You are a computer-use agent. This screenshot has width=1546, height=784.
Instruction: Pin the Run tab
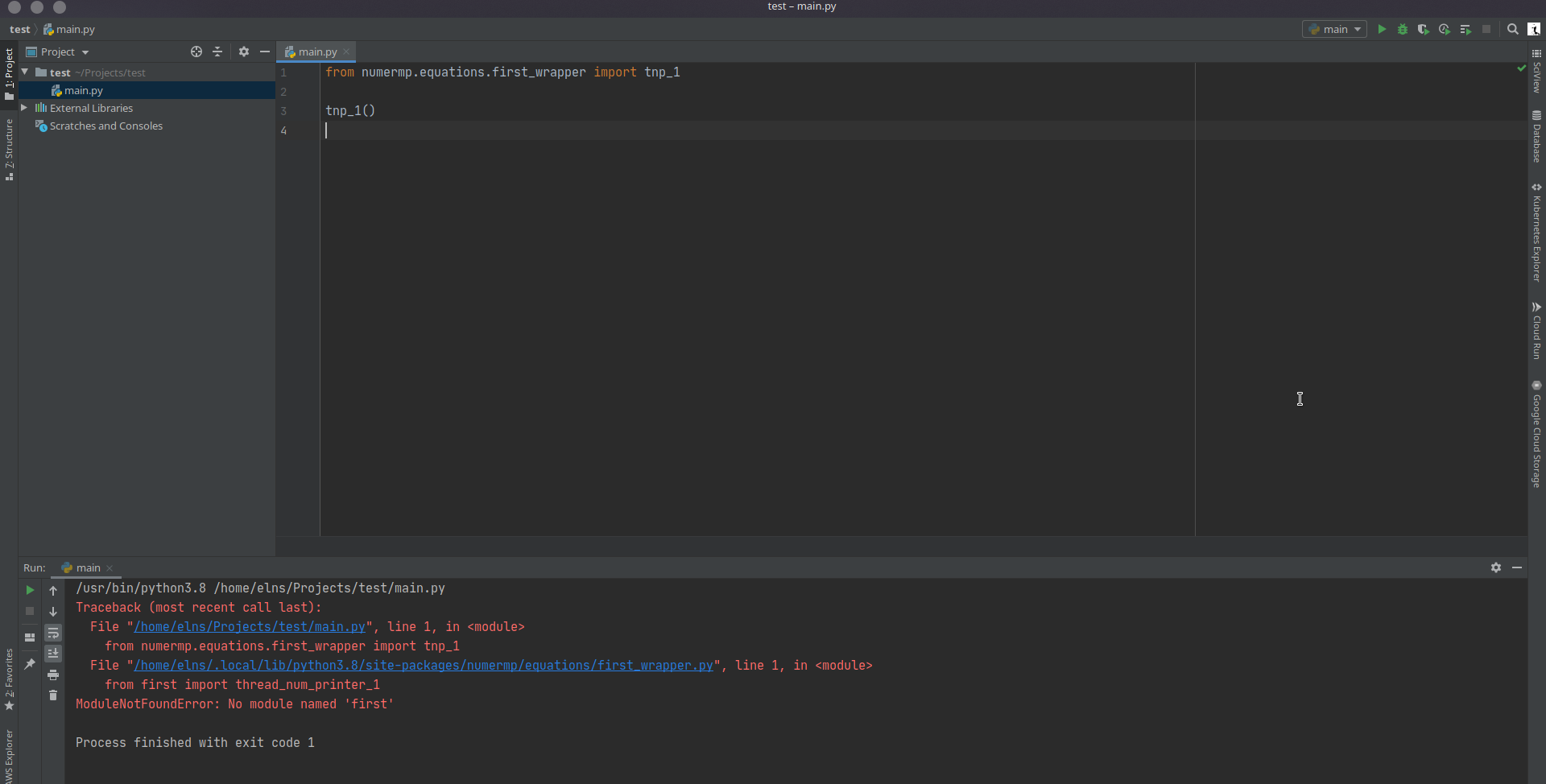point(30,664)
